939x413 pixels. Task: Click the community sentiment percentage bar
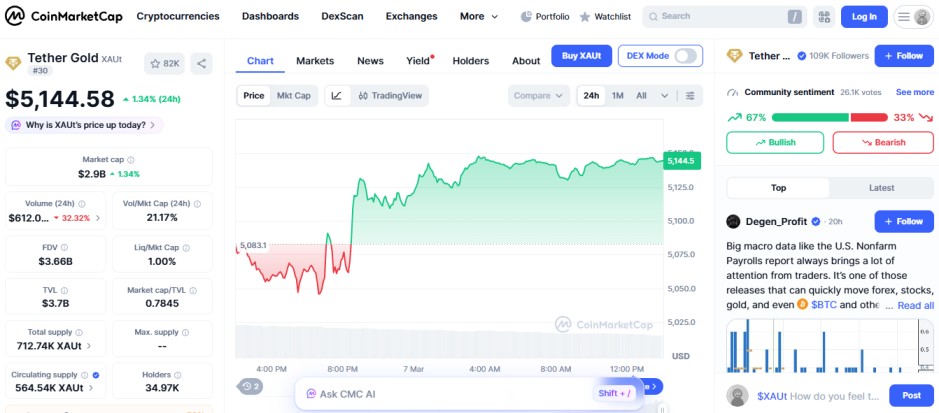point(829,117)
